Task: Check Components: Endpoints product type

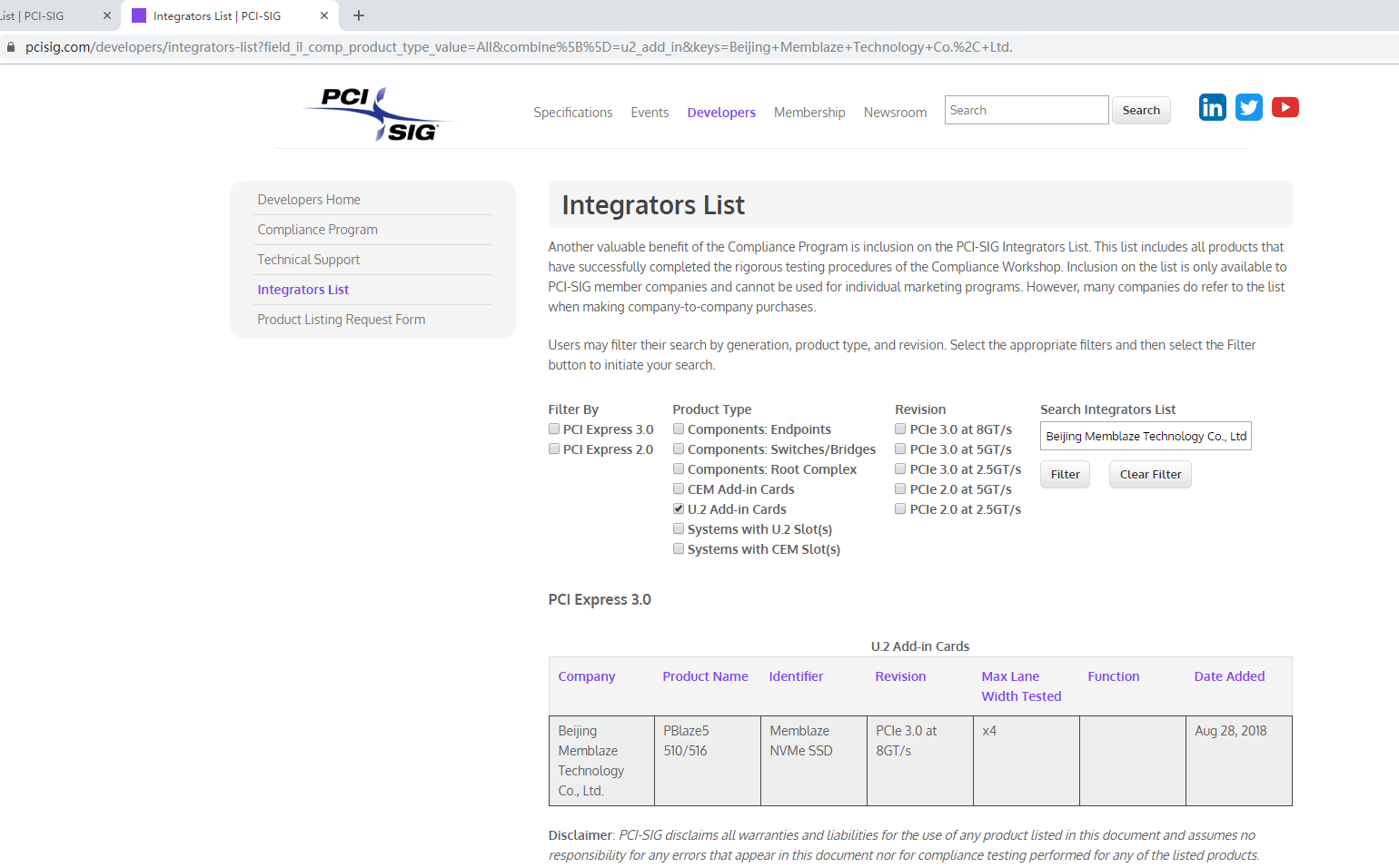Action: [x=679, y=429]
